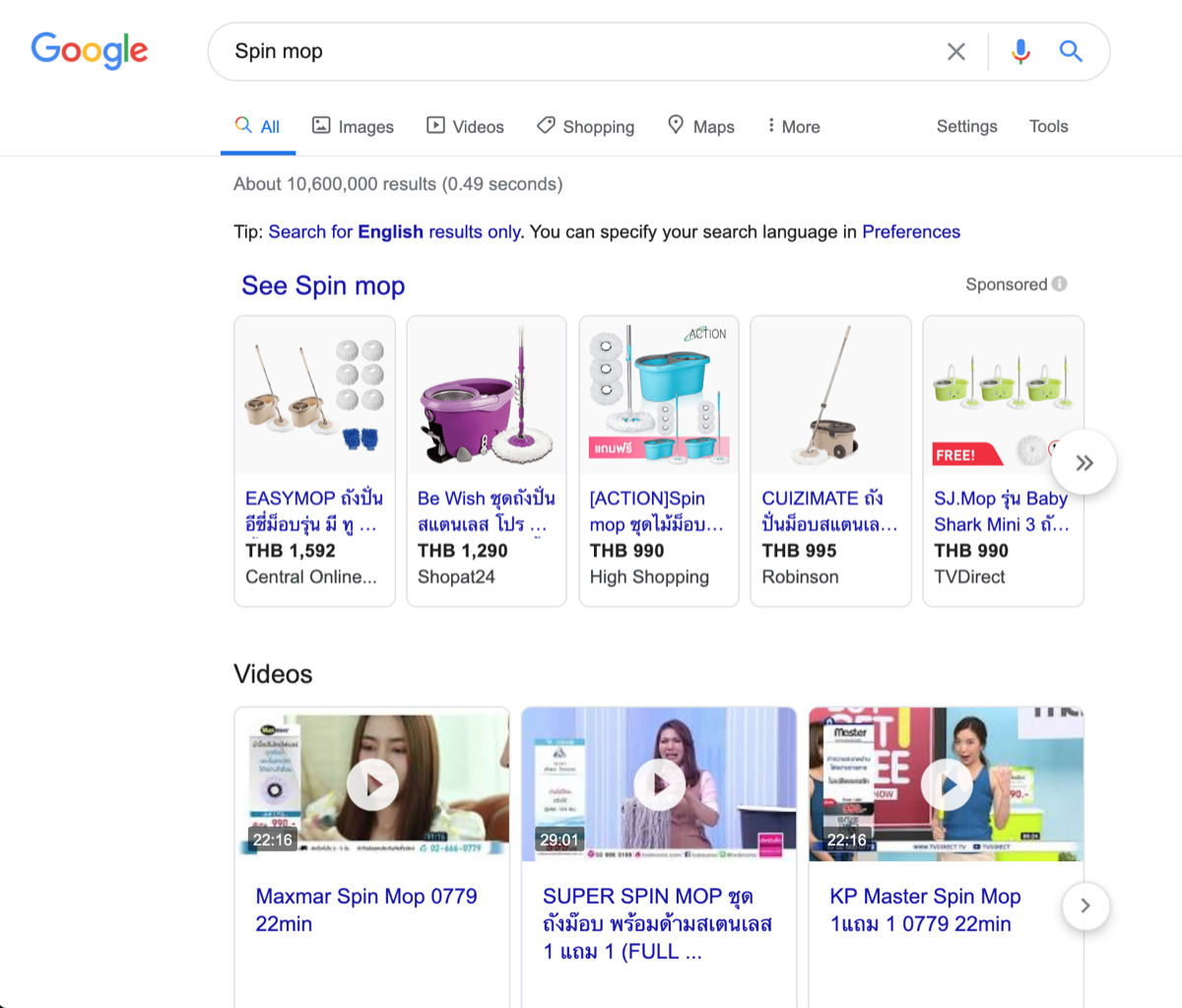Start voice search with the microphone icon
This screenshot has width=1182, height=1008.
pyautogui.click(x=1020, y=51)
